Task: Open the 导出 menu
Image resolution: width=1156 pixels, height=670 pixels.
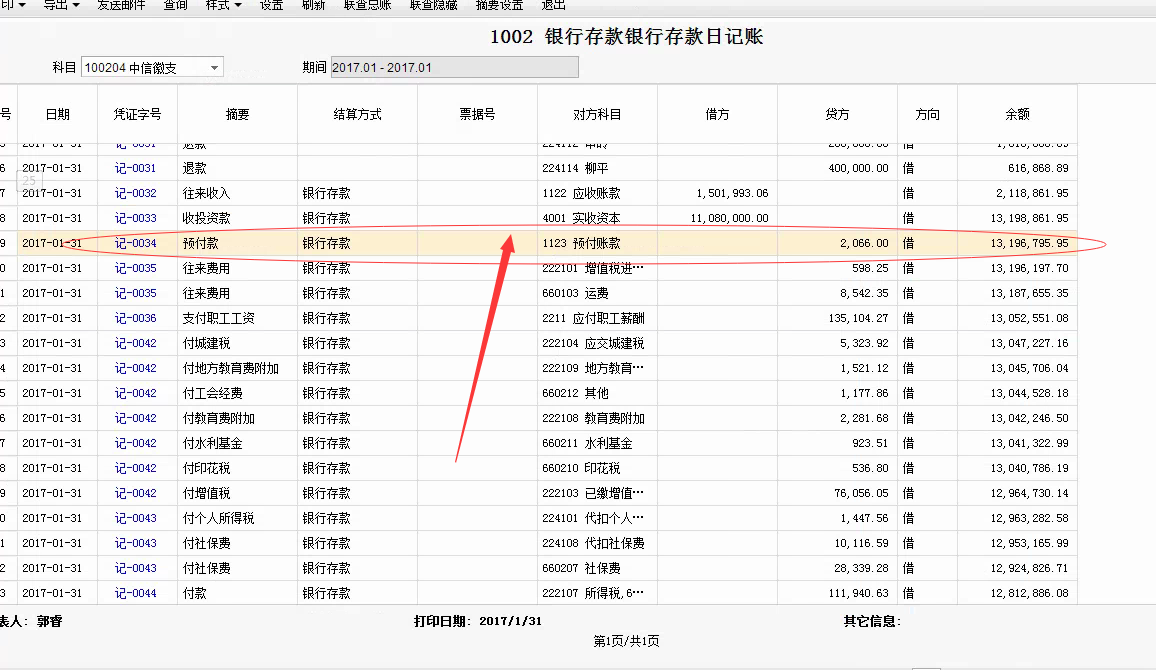Action: [61, 5]
